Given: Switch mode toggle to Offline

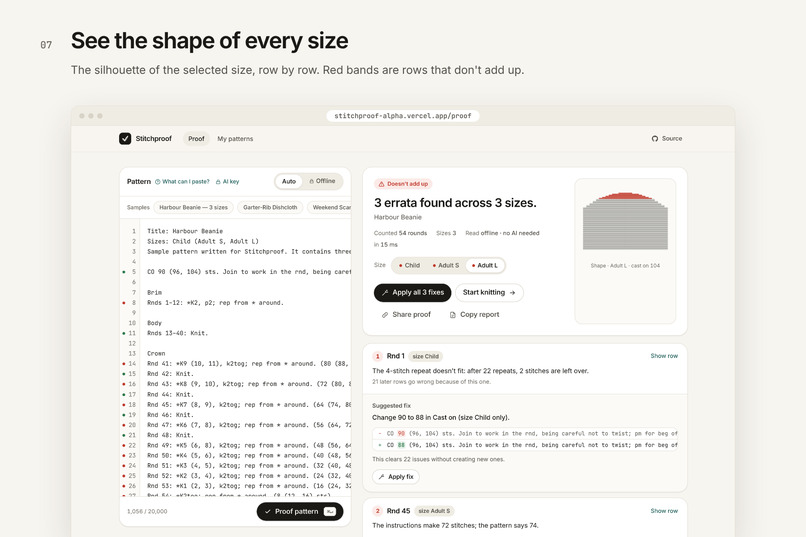Looking at the screenshot, I should [x=322, y=181].
